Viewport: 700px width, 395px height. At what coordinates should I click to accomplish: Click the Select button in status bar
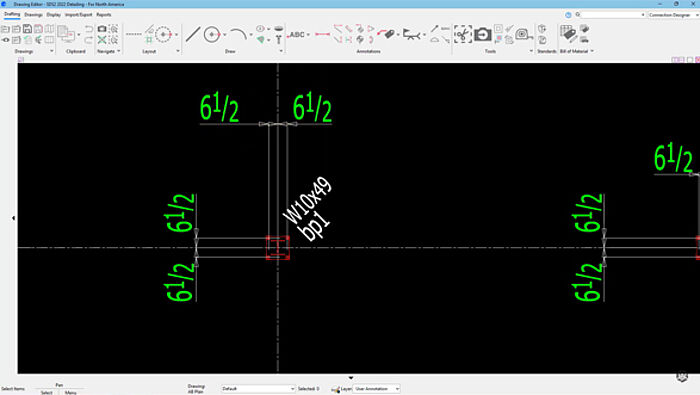pos(46,392)
